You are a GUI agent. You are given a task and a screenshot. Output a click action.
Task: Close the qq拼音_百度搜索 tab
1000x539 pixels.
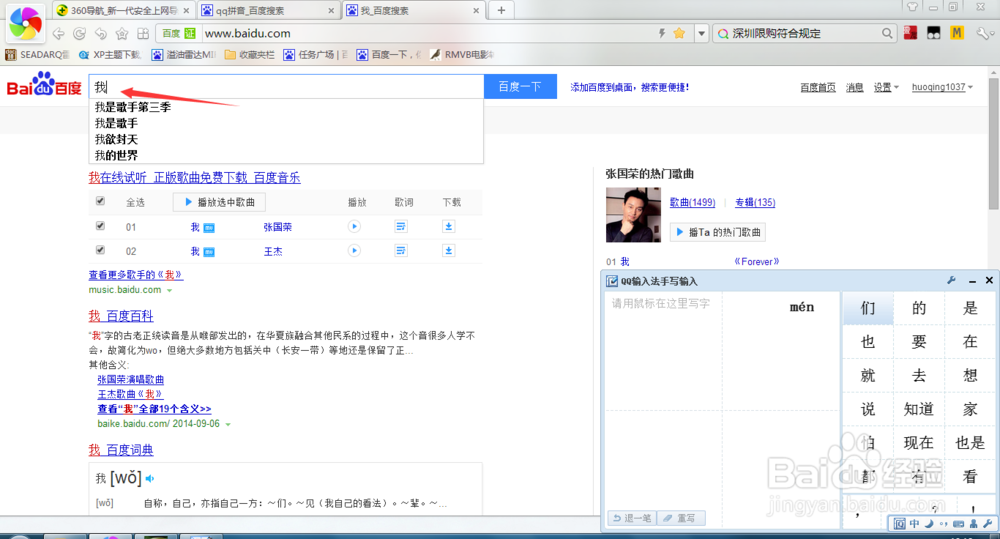pyautogui.click(x=331, y=10)
